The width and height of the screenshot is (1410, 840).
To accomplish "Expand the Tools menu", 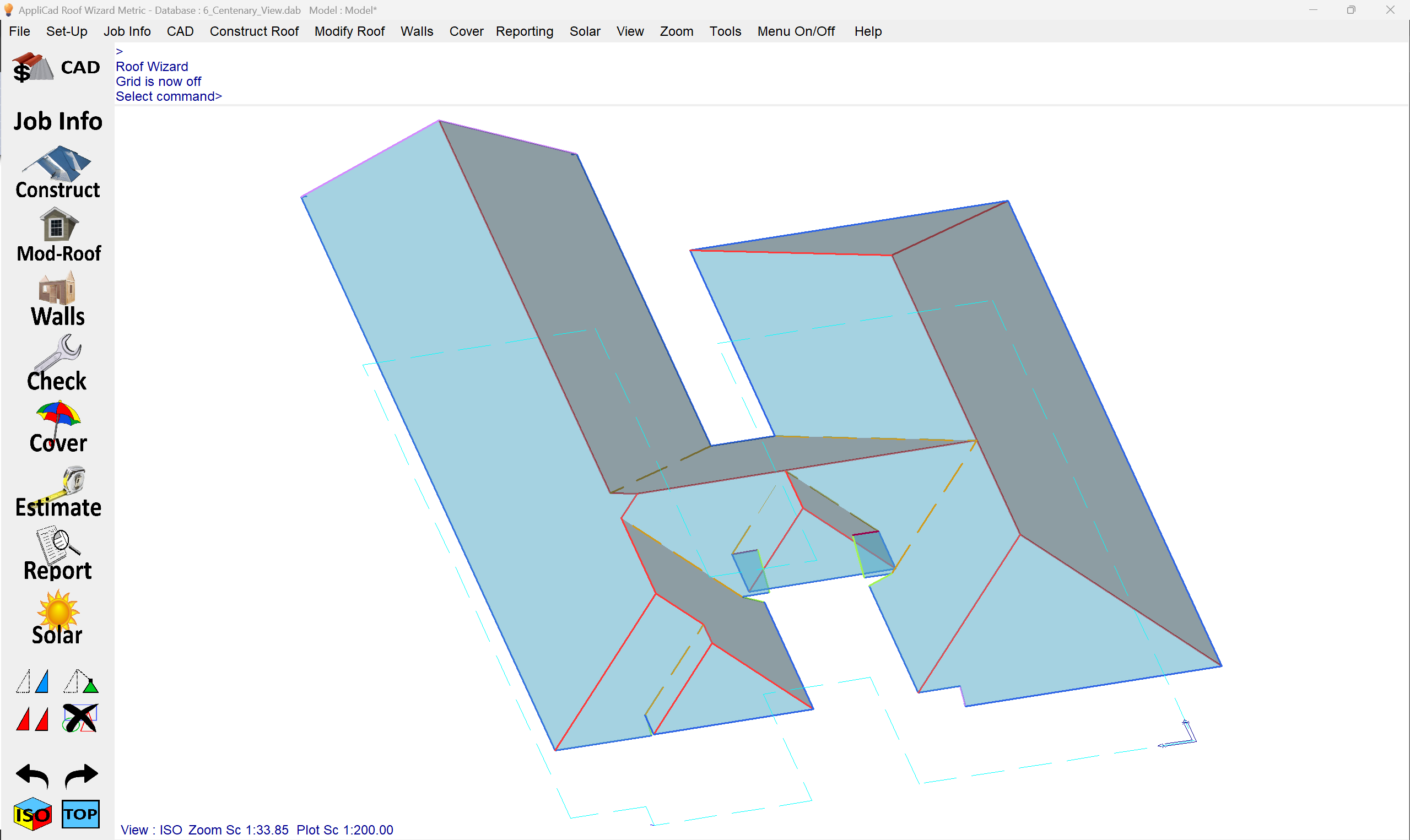I will 725,31.
